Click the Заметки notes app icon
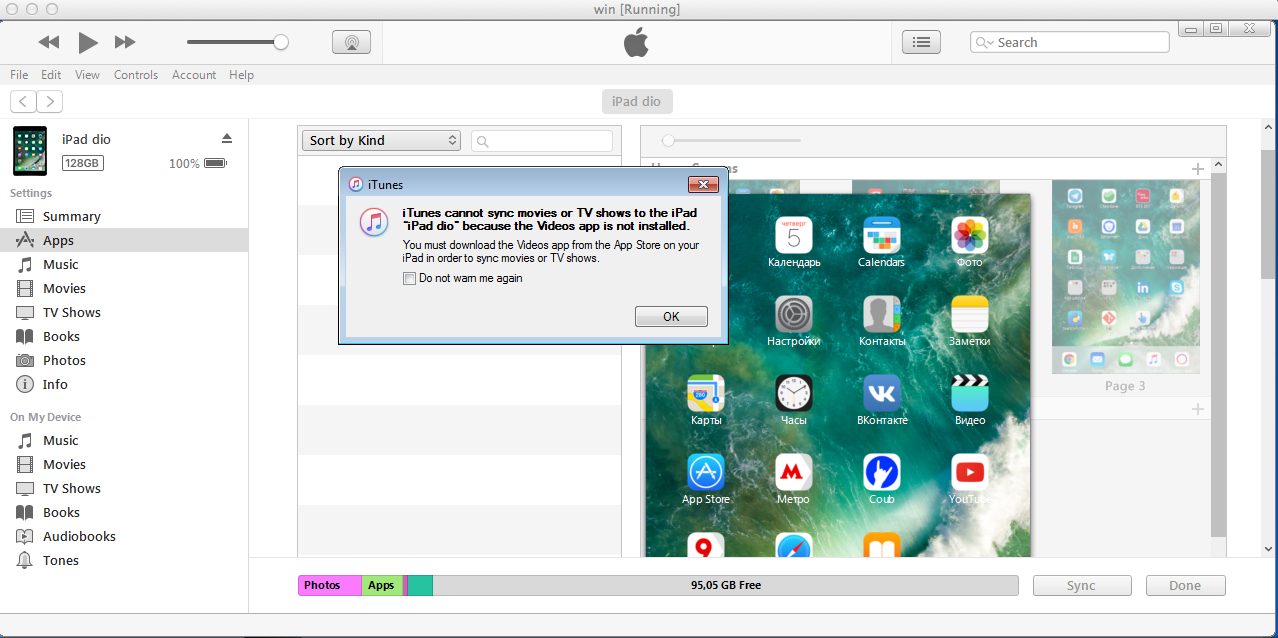 969,314
